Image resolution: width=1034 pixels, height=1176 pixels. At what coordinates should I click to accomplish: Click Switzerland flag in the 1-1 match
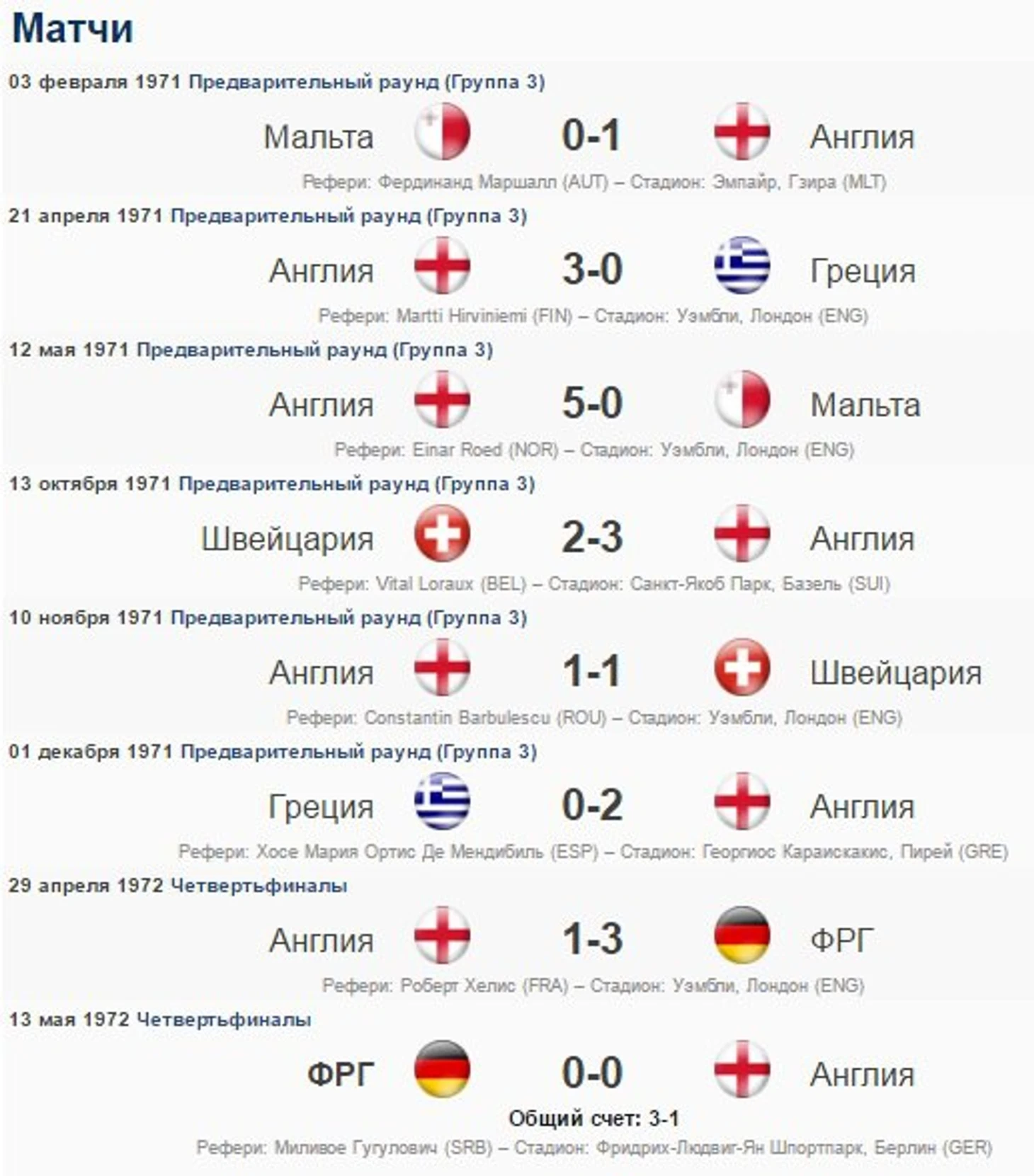coord(742,667)
